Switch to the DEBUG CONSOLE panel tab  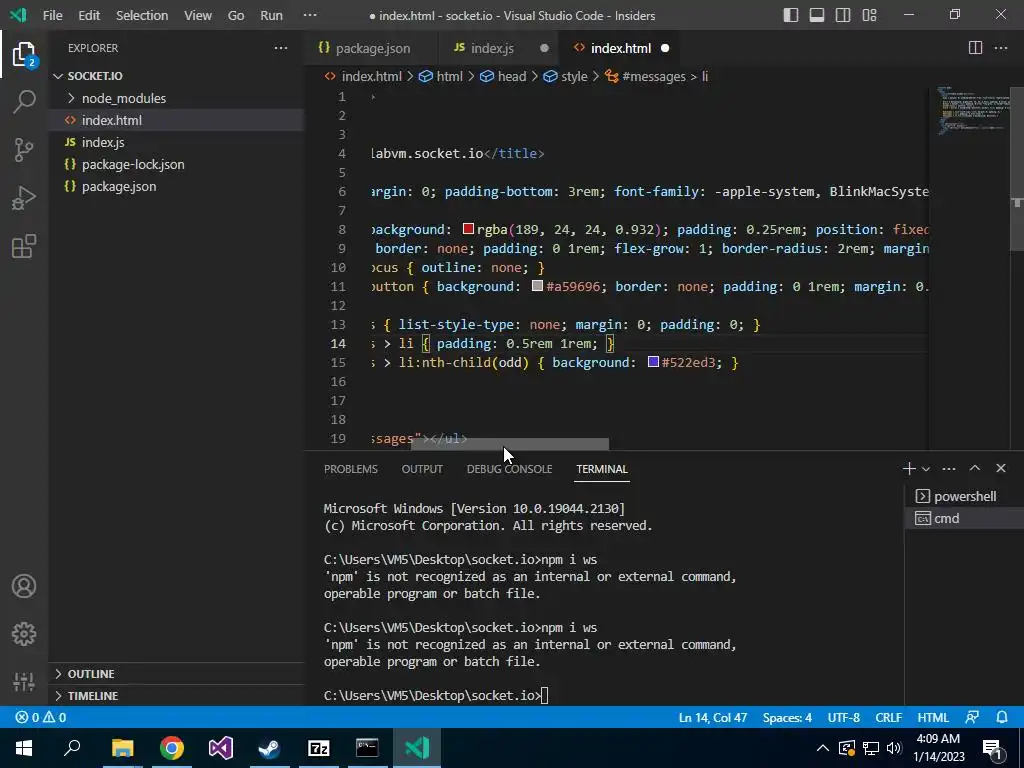509,469
